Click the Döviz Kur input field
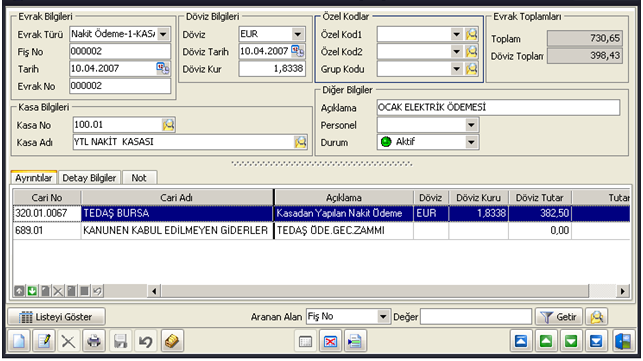Viewport: 643px width, 361px height. pyautogui.click(x=272, y=69)
